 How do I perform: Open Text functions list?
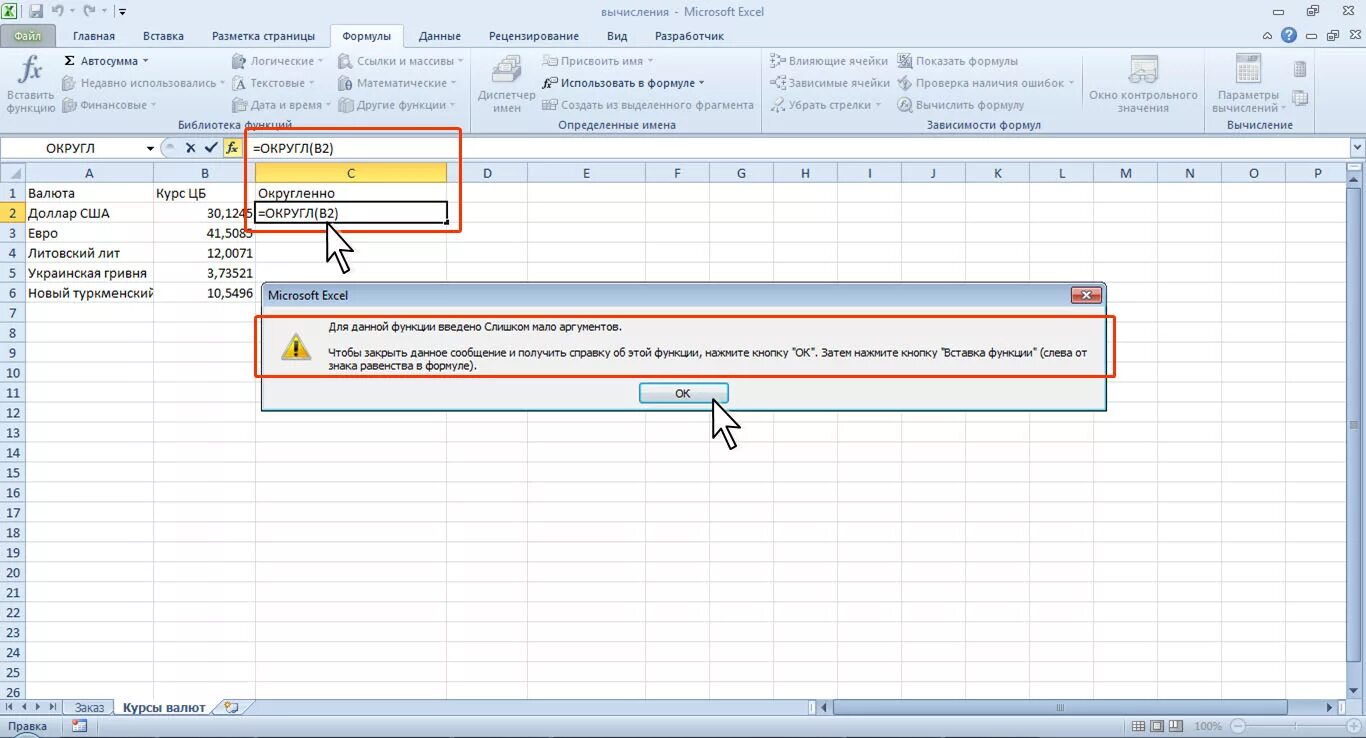[x=274, y=83]
